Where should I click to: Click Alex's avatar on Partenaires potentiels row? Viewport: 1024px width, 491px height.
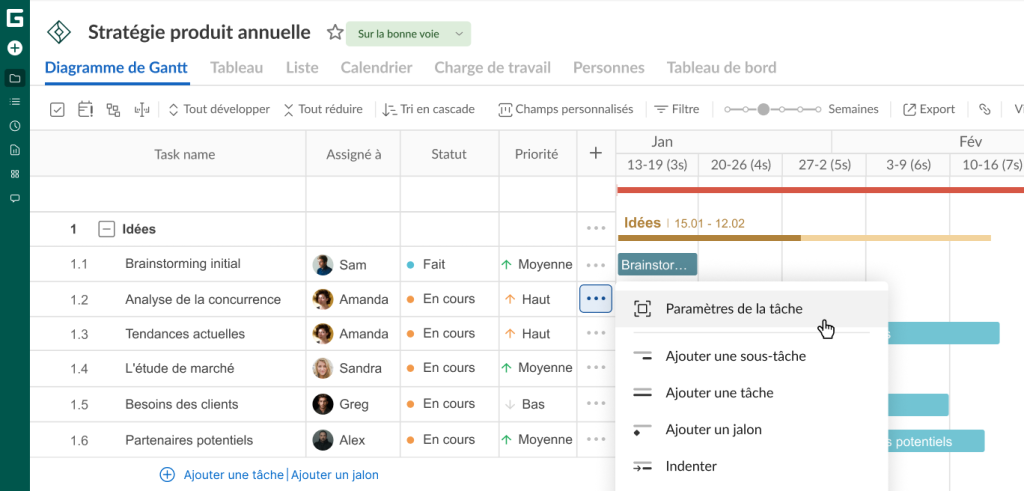(323, 440)
